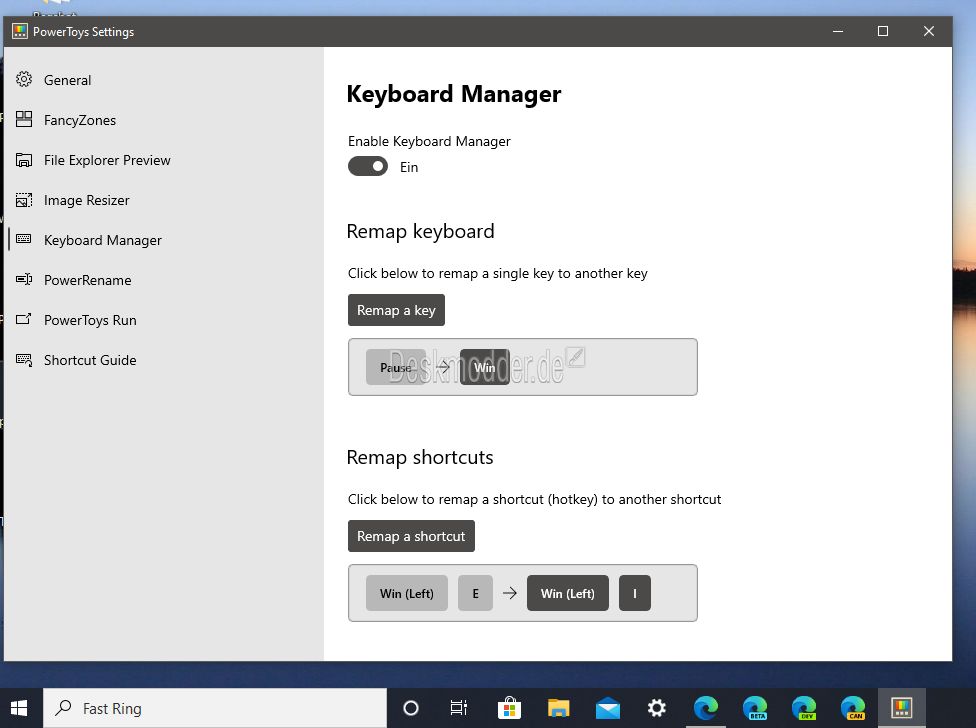The width and height of the screenshot is (976, 728).
Task: Open the File Explorer Preview icon
Action: coord(24,160)
